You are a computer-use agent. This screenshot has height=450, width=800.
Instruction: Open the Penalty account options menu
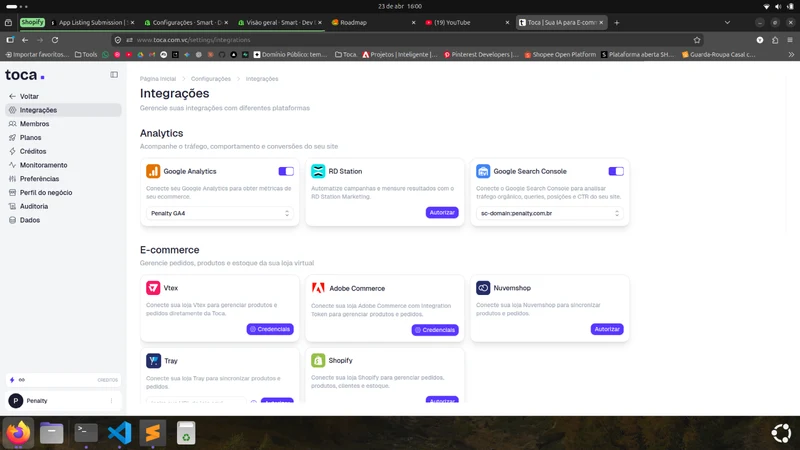pyautogui.click(x=111, y=401)
